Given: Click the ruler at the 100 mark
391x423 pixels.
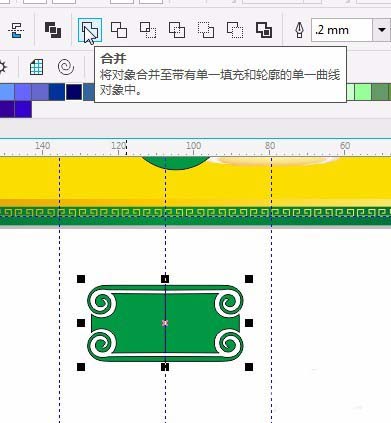Looking at the screenshot, I should [193, 146].
